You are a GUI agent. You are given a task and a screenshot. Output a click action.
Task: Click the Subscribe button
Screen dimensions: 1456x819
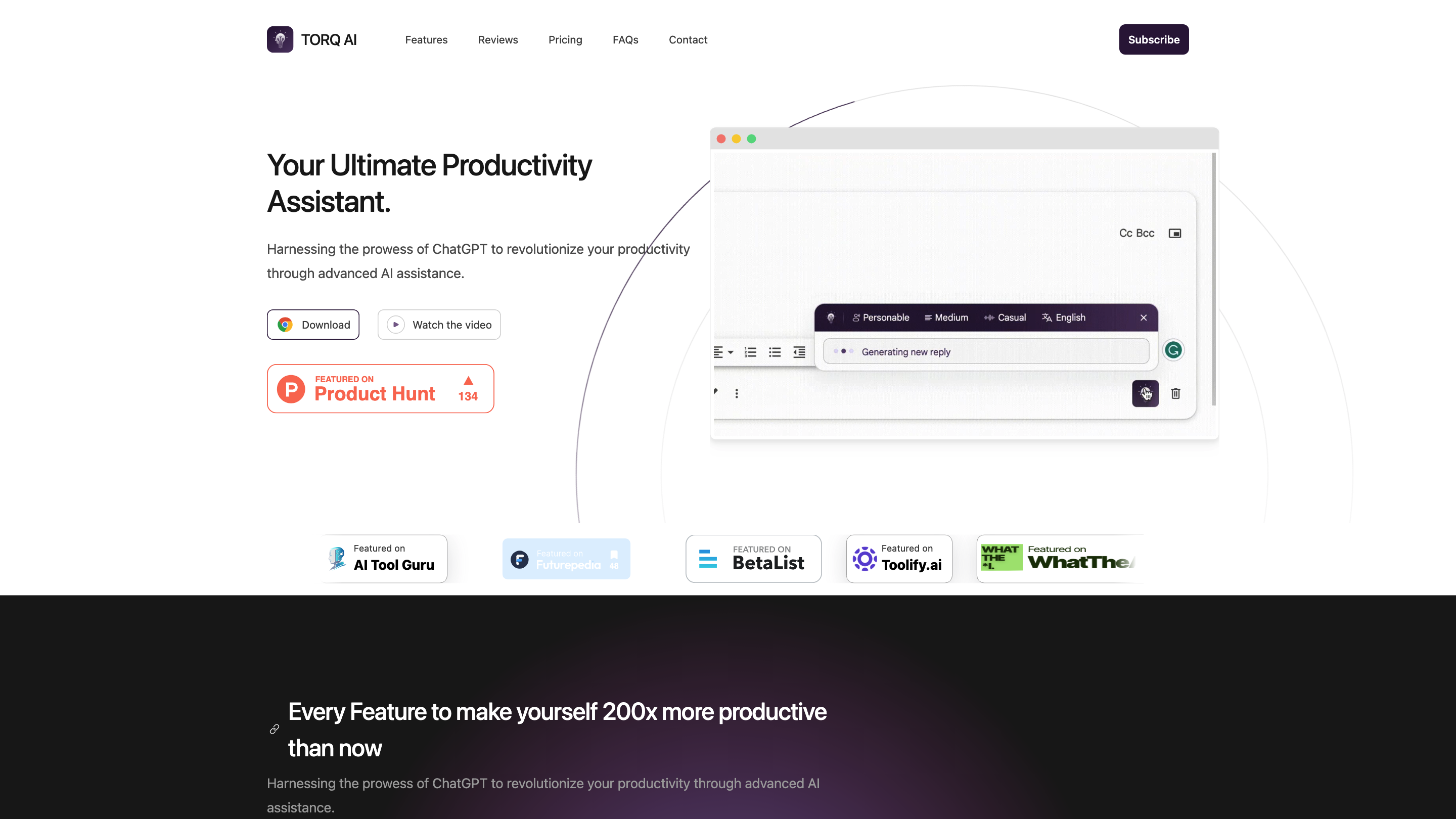(1154, 39)
